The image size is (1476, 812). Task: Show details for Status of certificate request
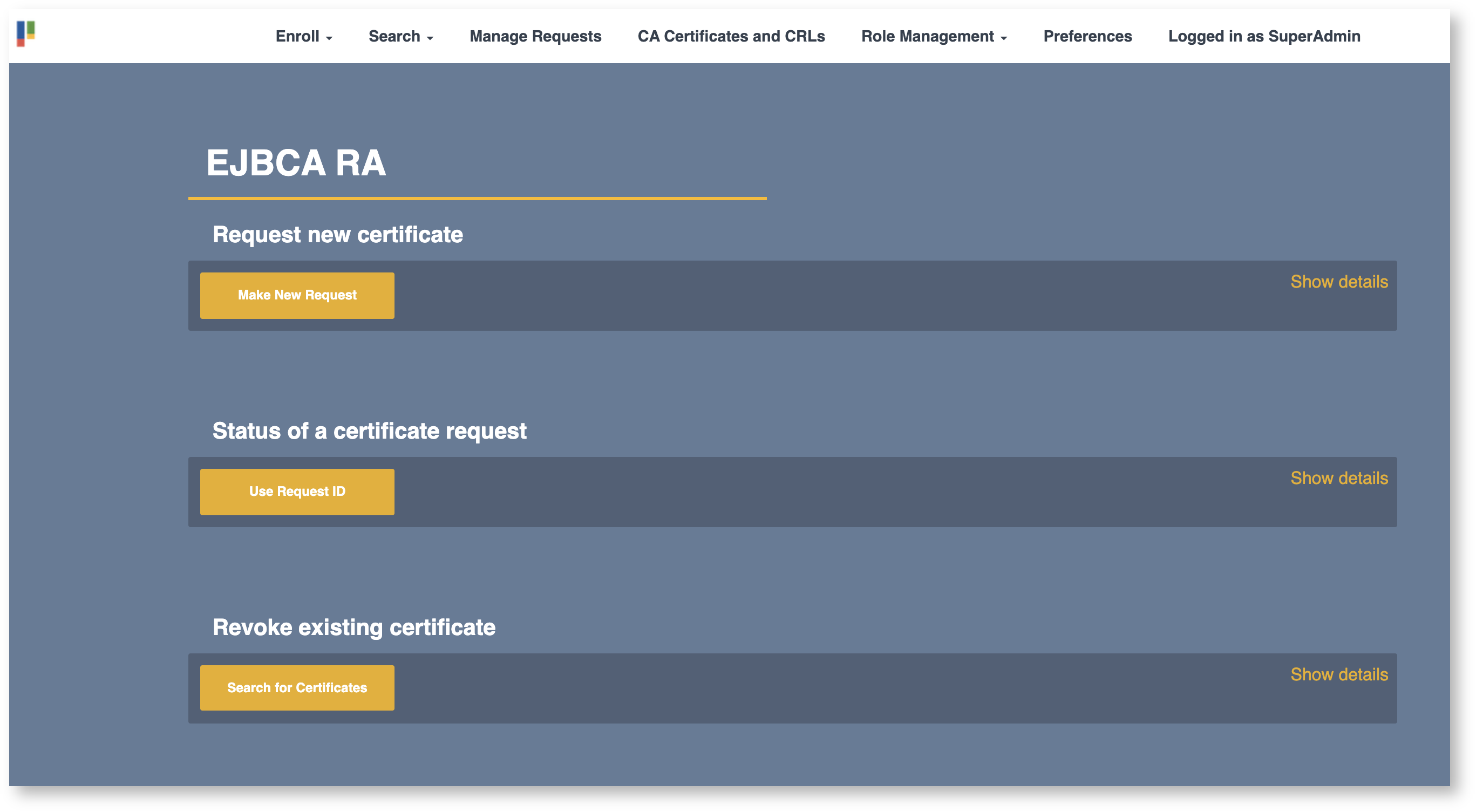pos(1338,478)
